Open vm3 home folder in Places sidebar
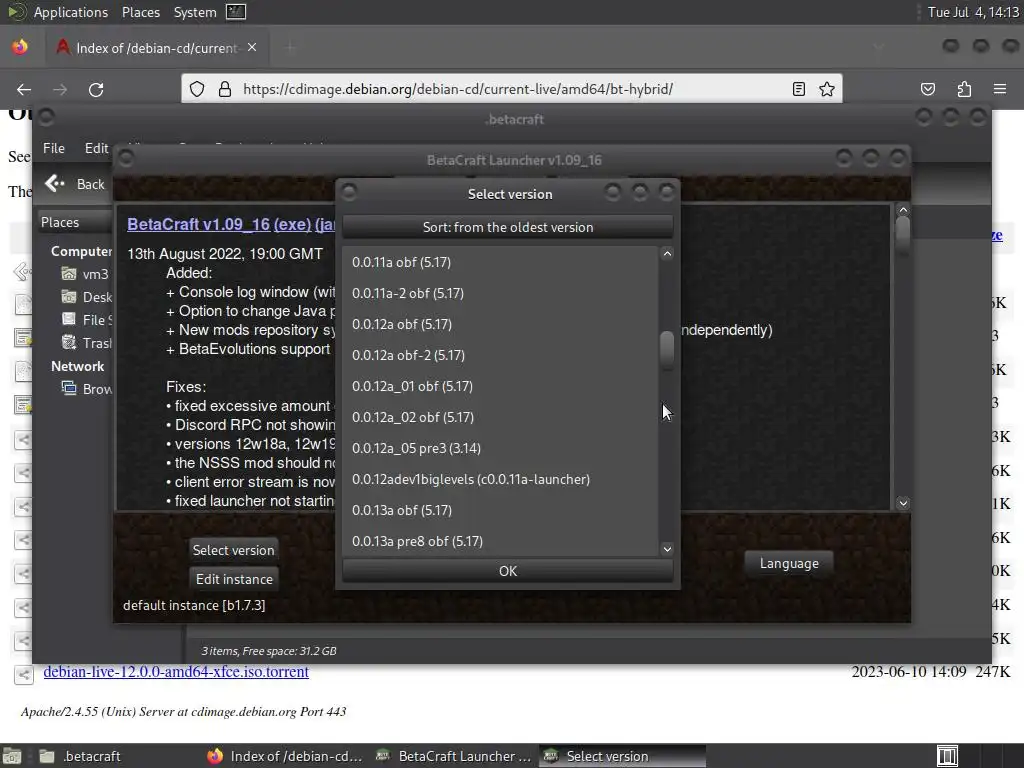Viewport: 1024px width, 768px height. click(x=86, y=274)
